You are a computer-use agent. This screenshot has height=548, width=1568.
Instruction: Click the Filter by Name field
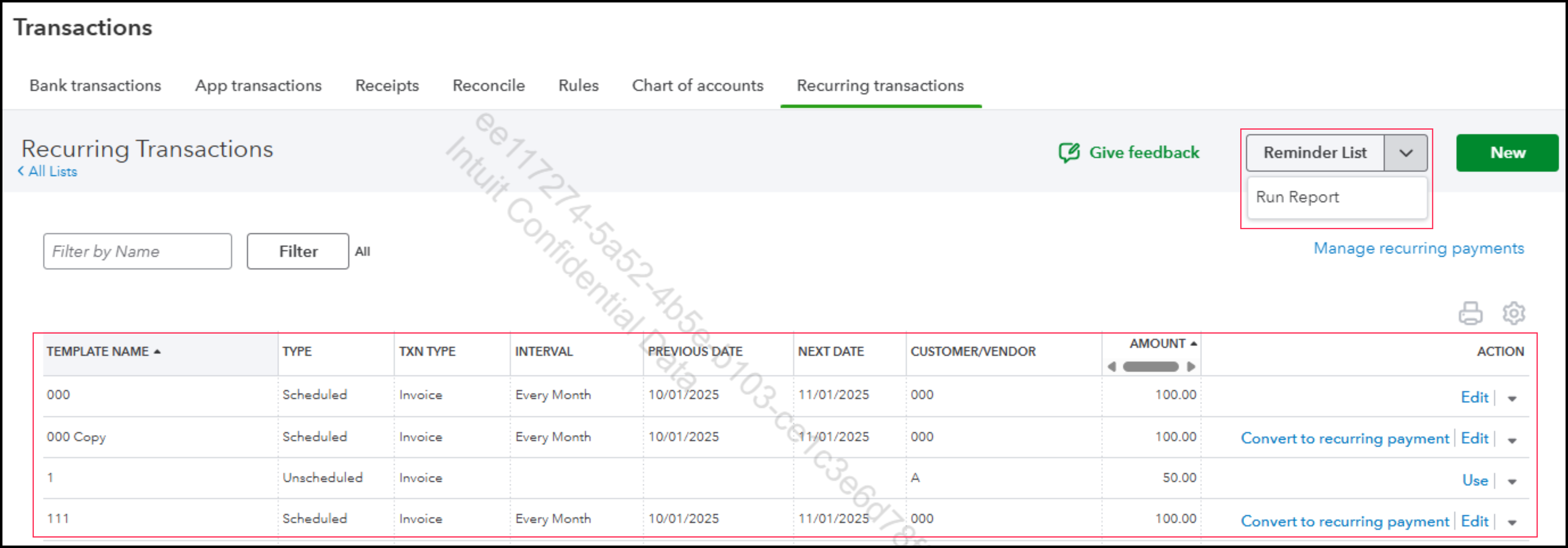pos(137,251)
